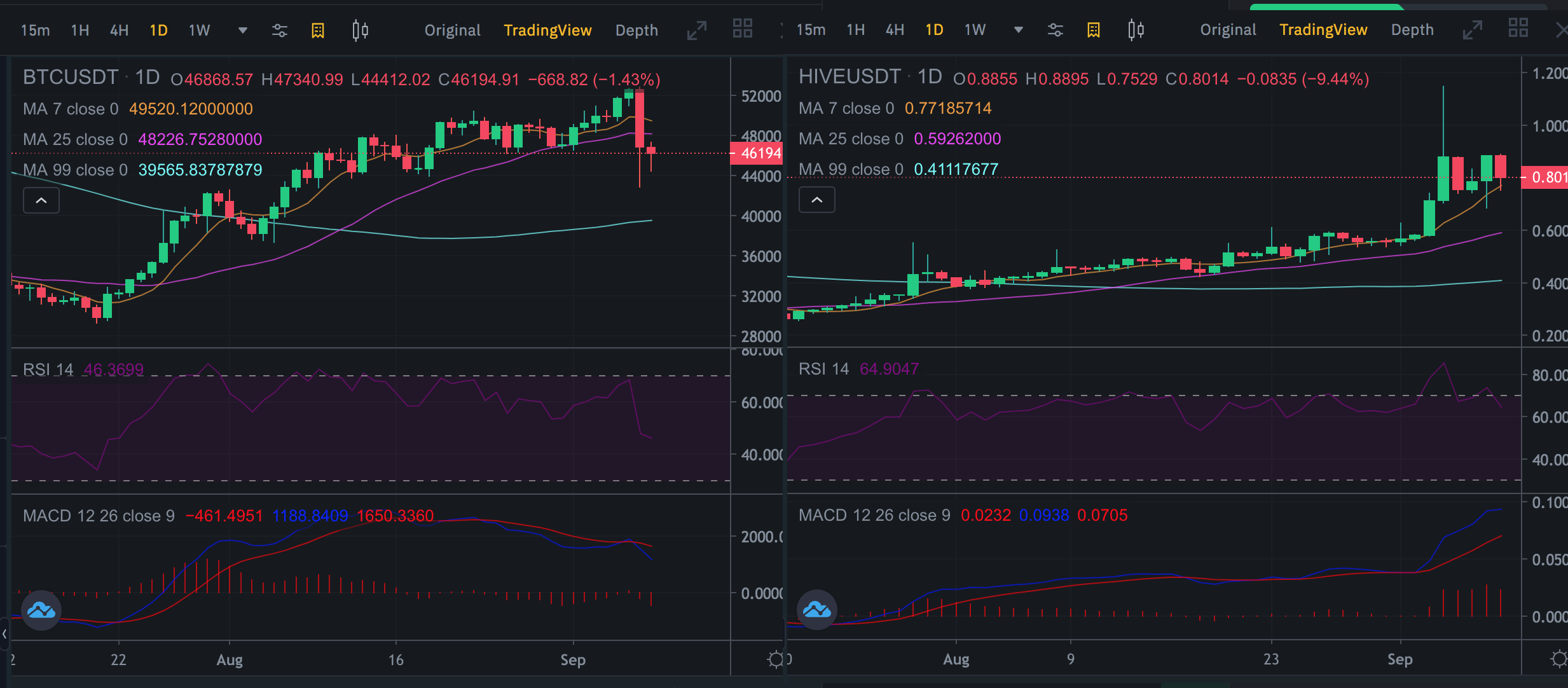This screenshot has width=1568, height=688.
Task: Select 1W timeframe on HIVEUSDT chart
Action: click(x=975, y=30)
